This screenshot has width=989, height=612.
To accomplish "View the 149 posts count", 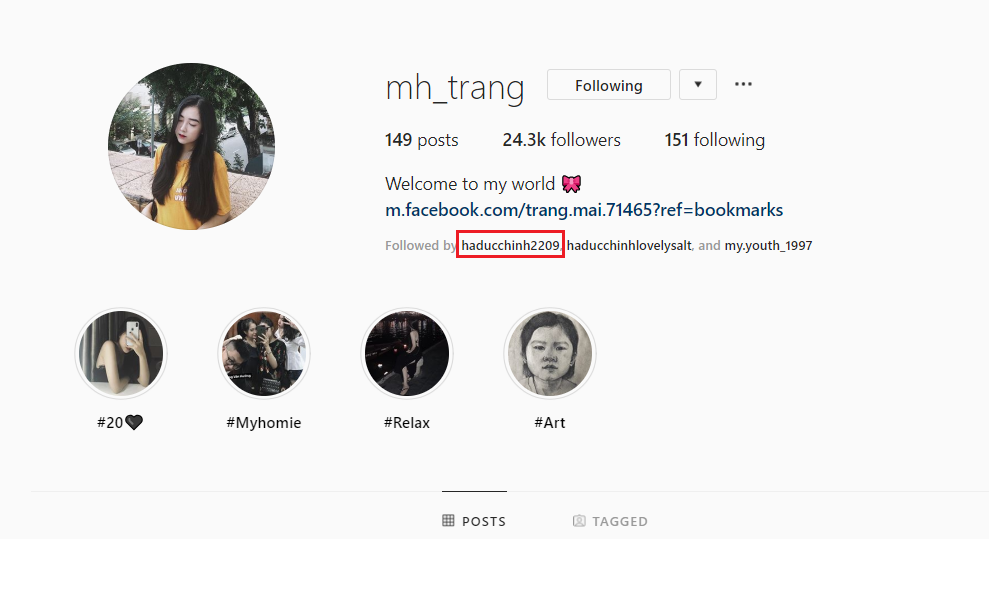I will coord(421,140).
